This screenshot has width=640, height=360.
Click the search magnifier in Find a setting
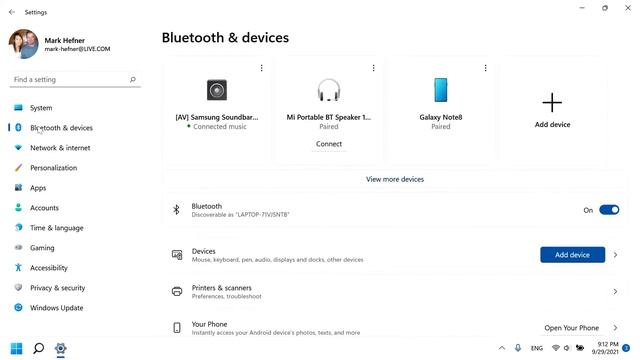[x=133, y=80]
